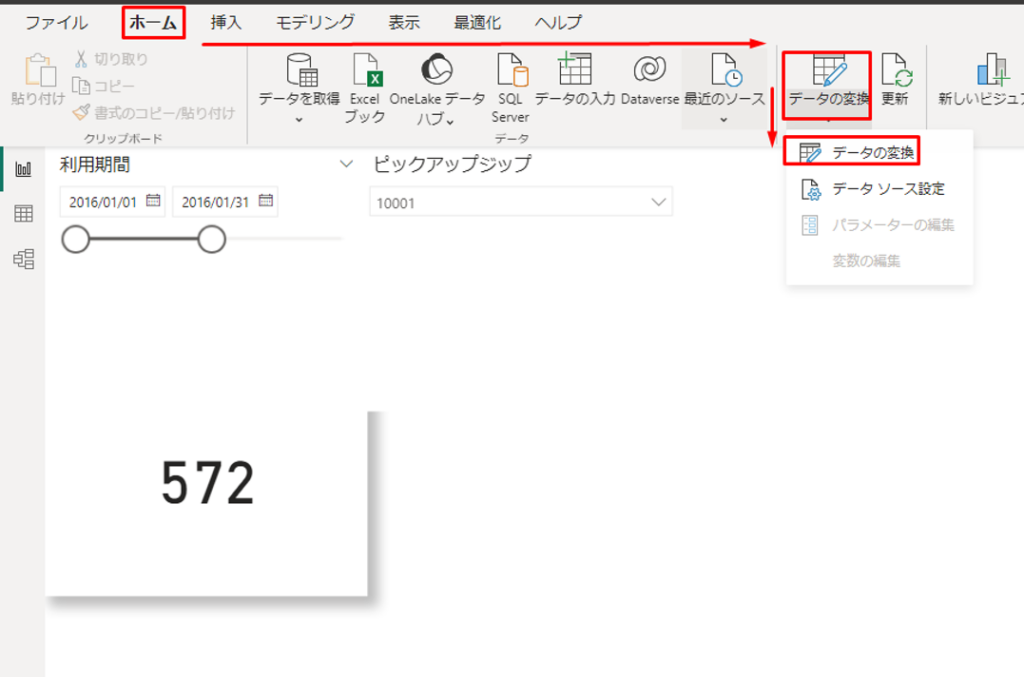Open the ファイル menu
Viewport: 1024px width, 677px height.
(56, 23)
